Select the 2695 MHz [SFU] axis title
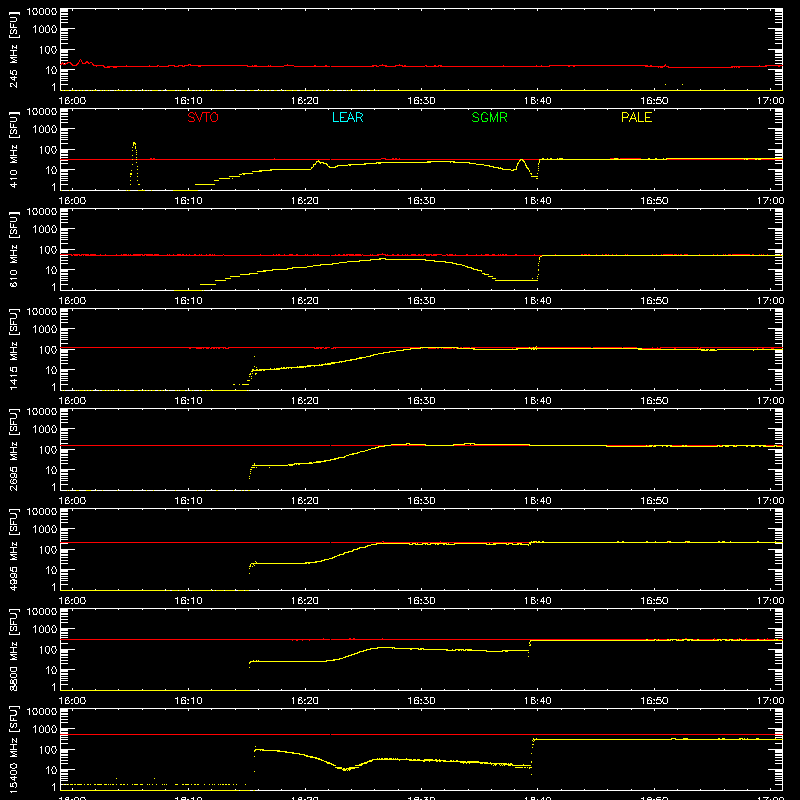Image resolution: width=800 pixels, height=800 pixels. pyautogui.click(x=13, y=449)
